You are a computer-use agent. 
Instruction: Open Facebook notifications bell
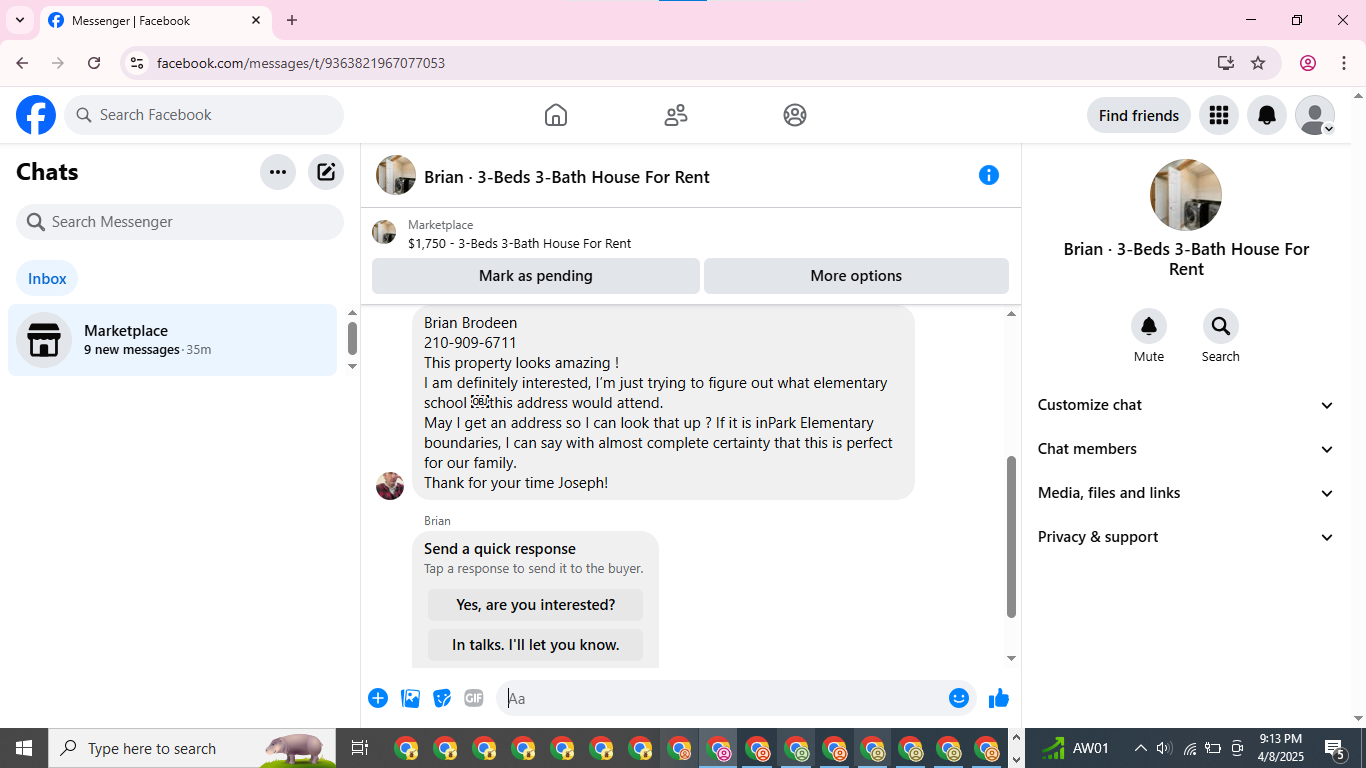[x=1266, y=115]
